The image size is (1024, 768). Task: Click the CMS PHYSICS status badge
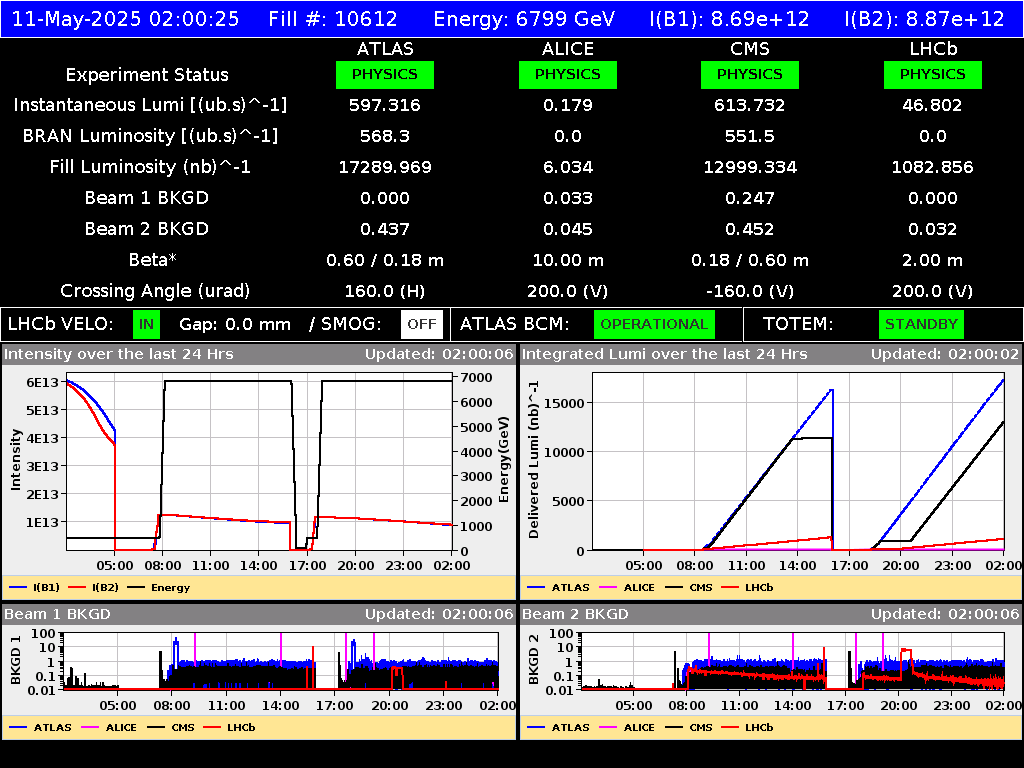tap(750, 74)
